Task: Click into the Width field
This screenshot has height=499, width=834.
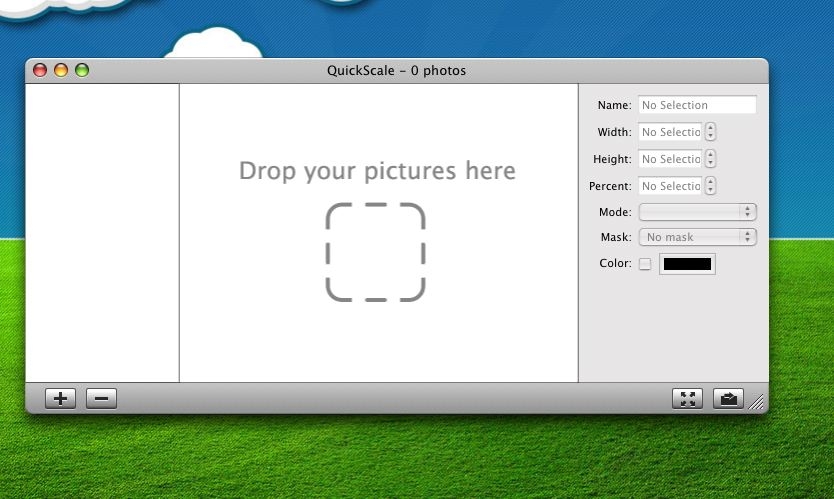Action: coord(670,132)
